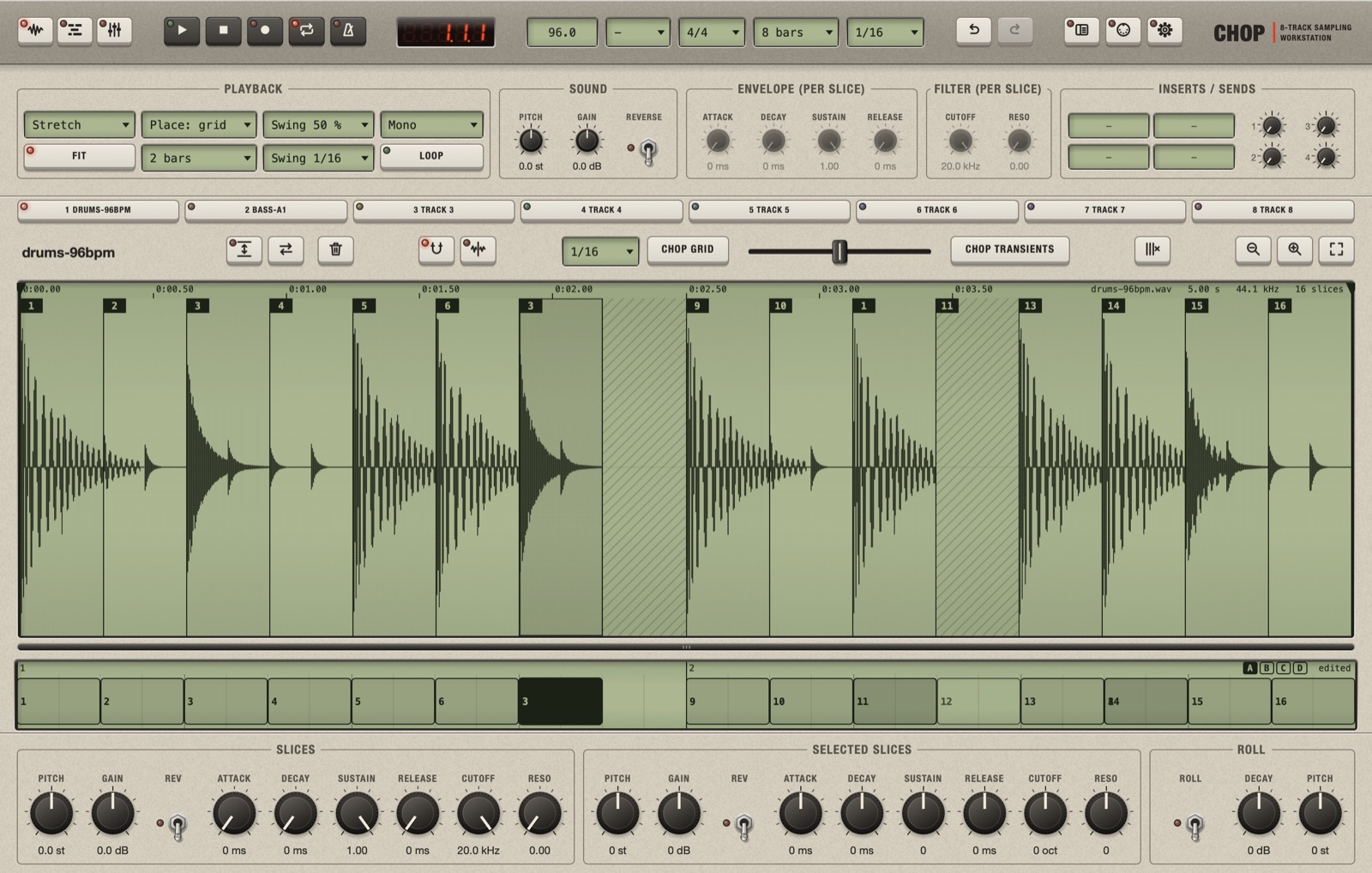This screenshot has height=873, width=1372.
Task: Zoom in on the waveform
Action: coord(1295,250)
